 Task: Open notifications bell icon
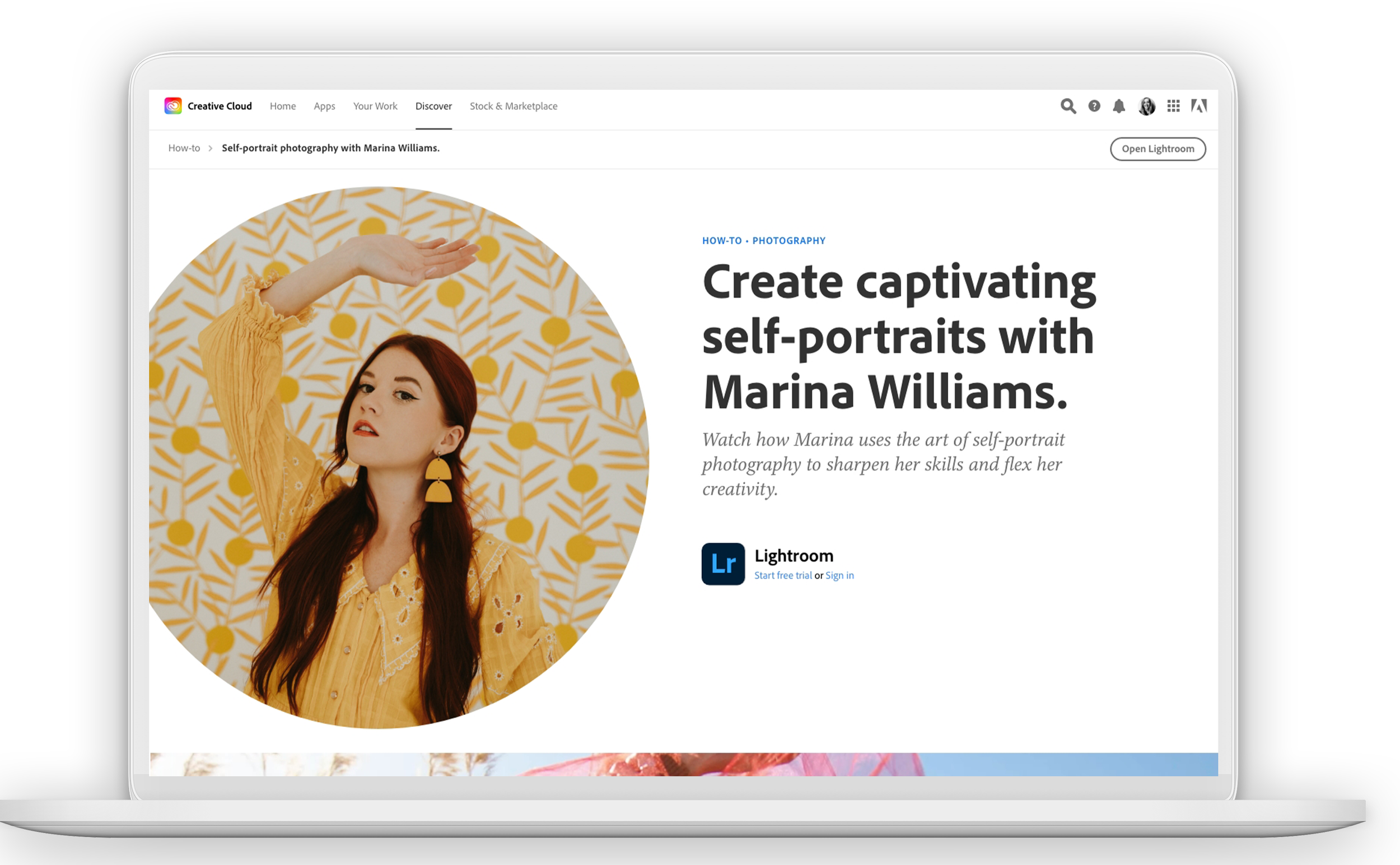point(1119,106)
